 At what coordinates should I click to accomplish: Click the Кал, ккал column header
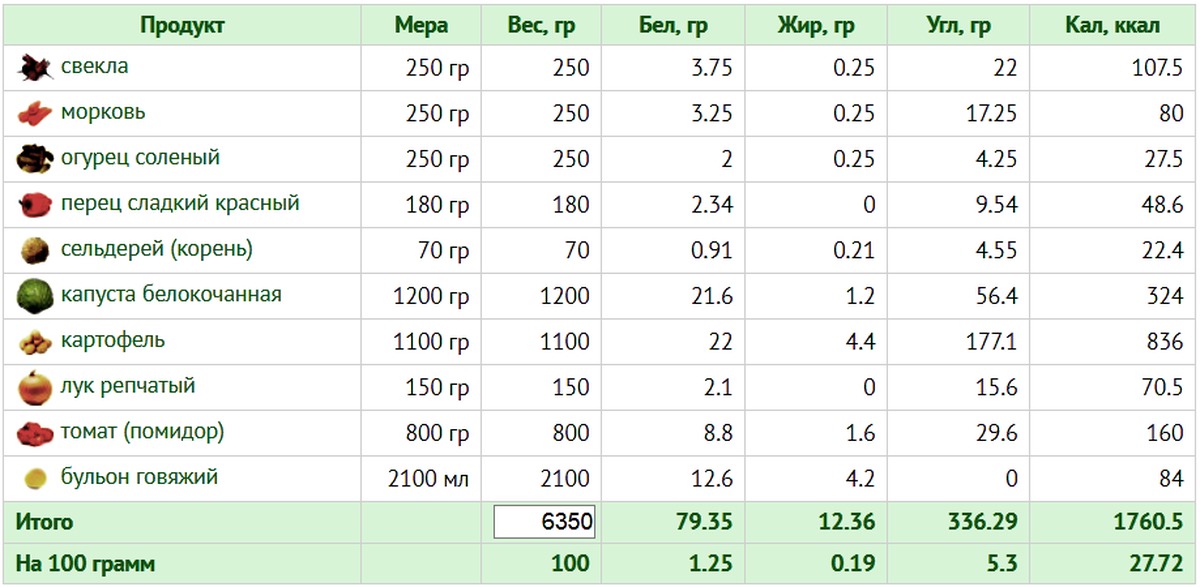1113,26
